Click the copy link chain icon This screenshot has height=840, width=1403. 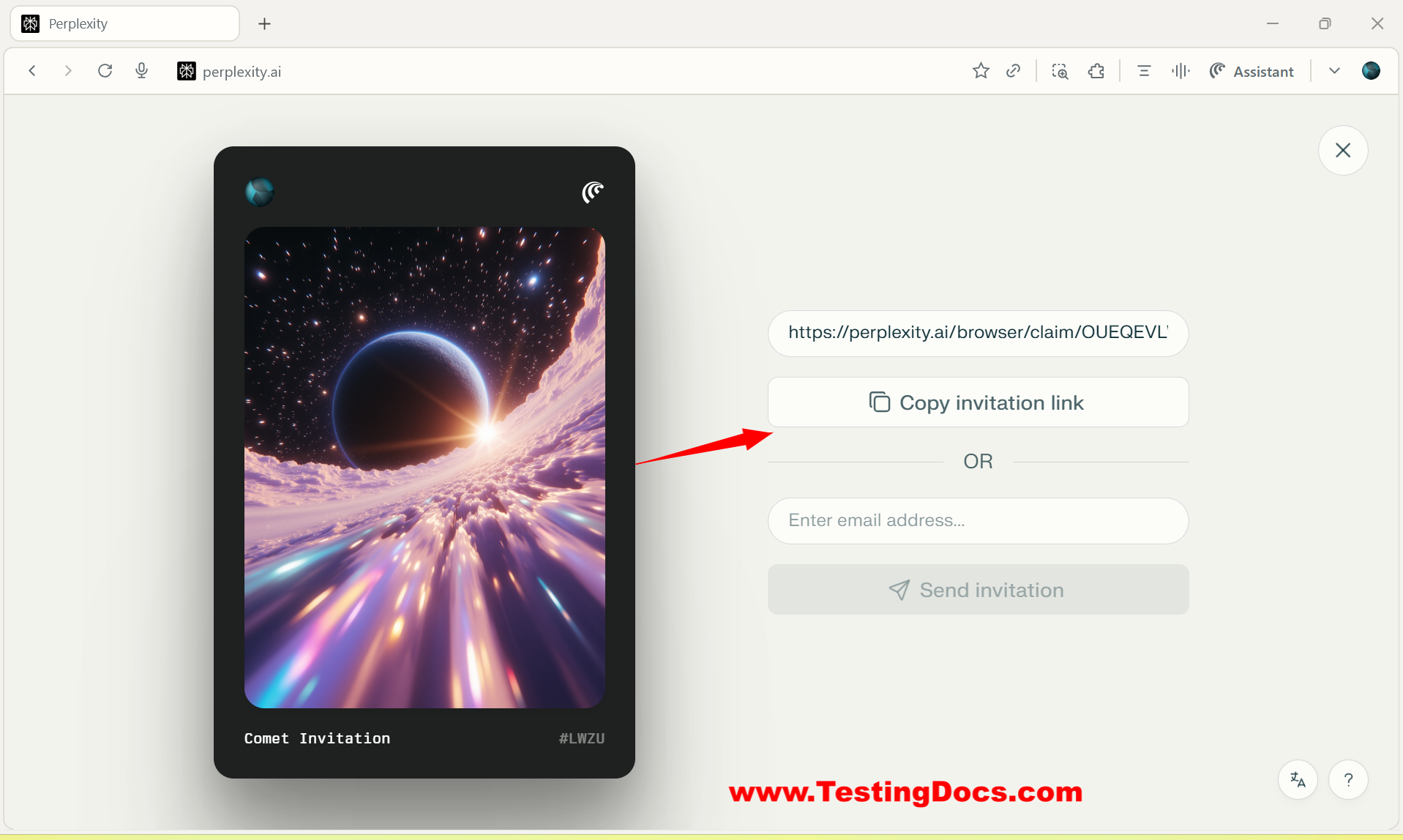[x=1014, y=71]
